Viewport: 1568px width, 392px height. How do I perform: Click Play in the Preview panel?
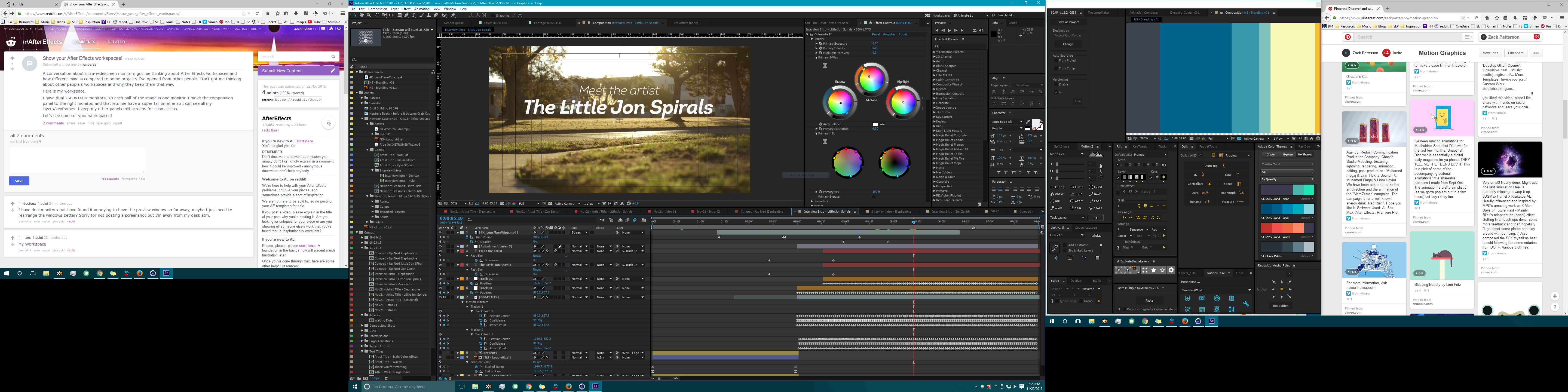tap(950, 30)
